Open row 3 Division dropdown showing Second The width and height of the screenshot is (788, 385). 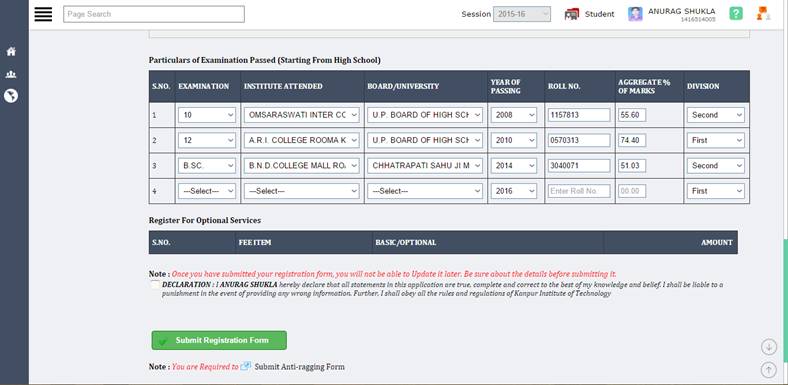pyautogui.click(x=716, y=165)
